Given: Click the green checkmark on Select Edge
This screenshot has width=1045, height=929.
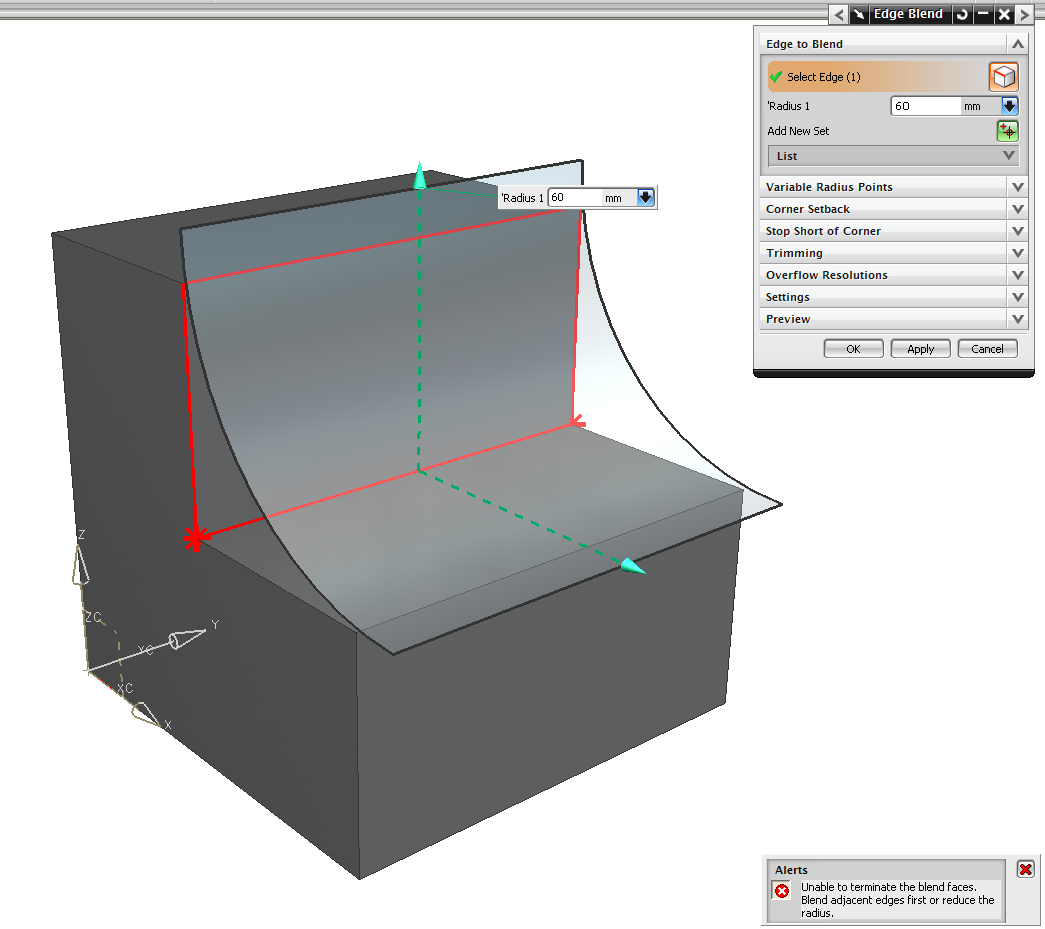Looking at the screenshot, I should point(776,77).
